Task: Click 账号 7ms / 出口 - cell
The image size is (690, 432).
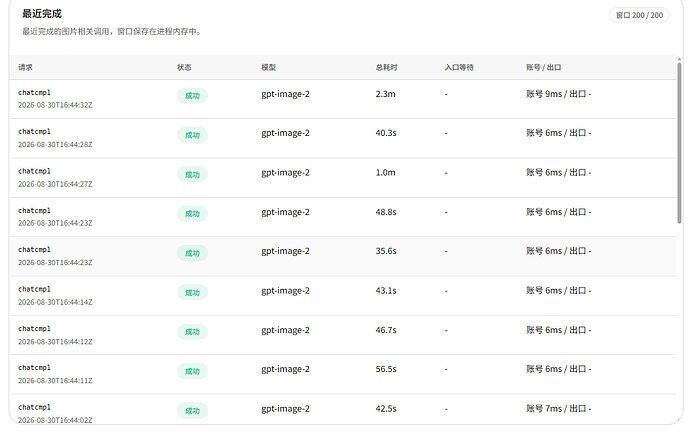Action: point(559,409)
